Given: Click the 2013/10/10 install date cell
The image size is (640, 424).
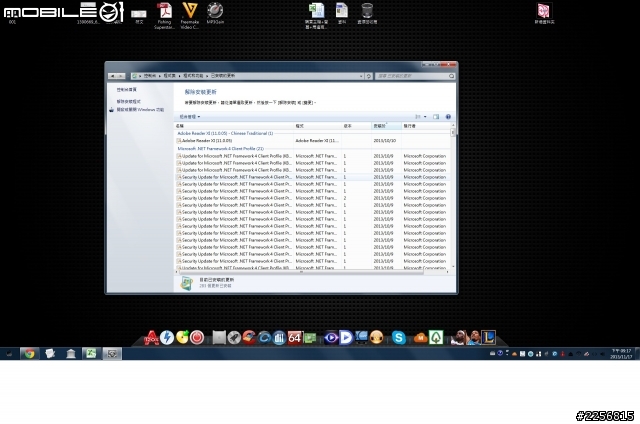Looking at the screenshot, I should click(x=384, y=141).
